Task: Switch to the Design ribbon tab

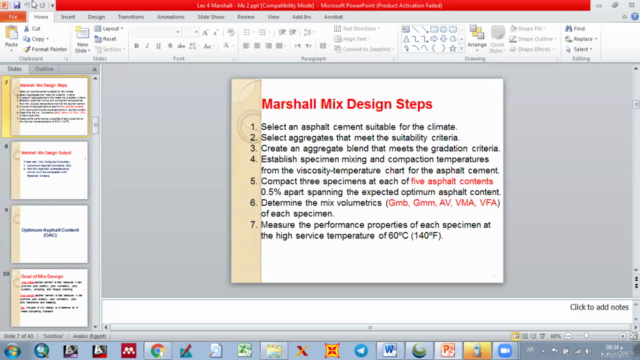Action: (x=96, y=17)
